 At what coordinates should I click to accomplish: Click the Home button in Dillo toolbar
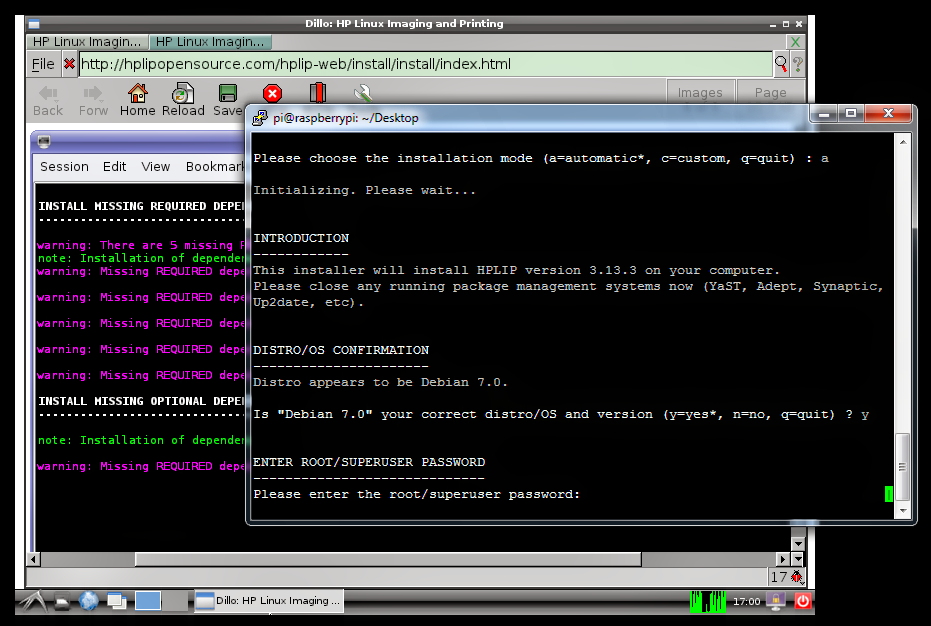[x=137, y=100]
